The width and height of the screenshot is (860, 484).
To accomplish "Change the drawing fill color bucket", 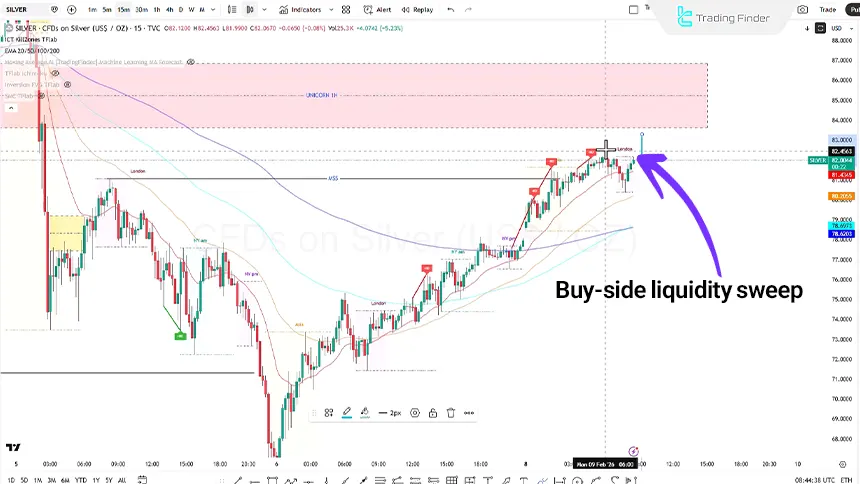I will pyautogui.click(x=365, y=413).
